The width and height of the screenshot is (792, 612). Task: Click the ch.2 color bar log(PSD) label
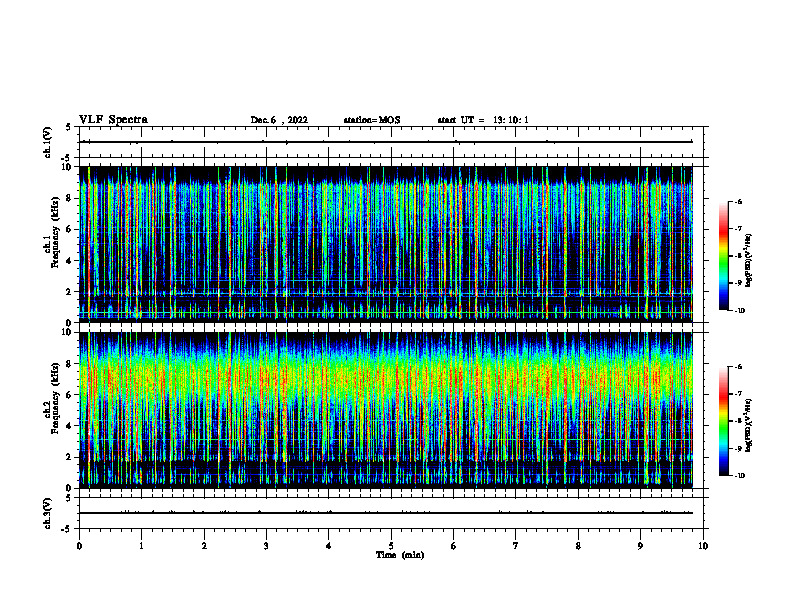(x=748, y=425)
